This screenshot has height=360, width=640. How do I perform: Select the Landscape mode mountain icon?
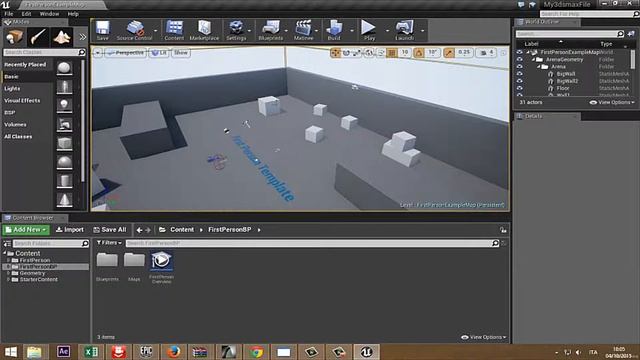62,37
